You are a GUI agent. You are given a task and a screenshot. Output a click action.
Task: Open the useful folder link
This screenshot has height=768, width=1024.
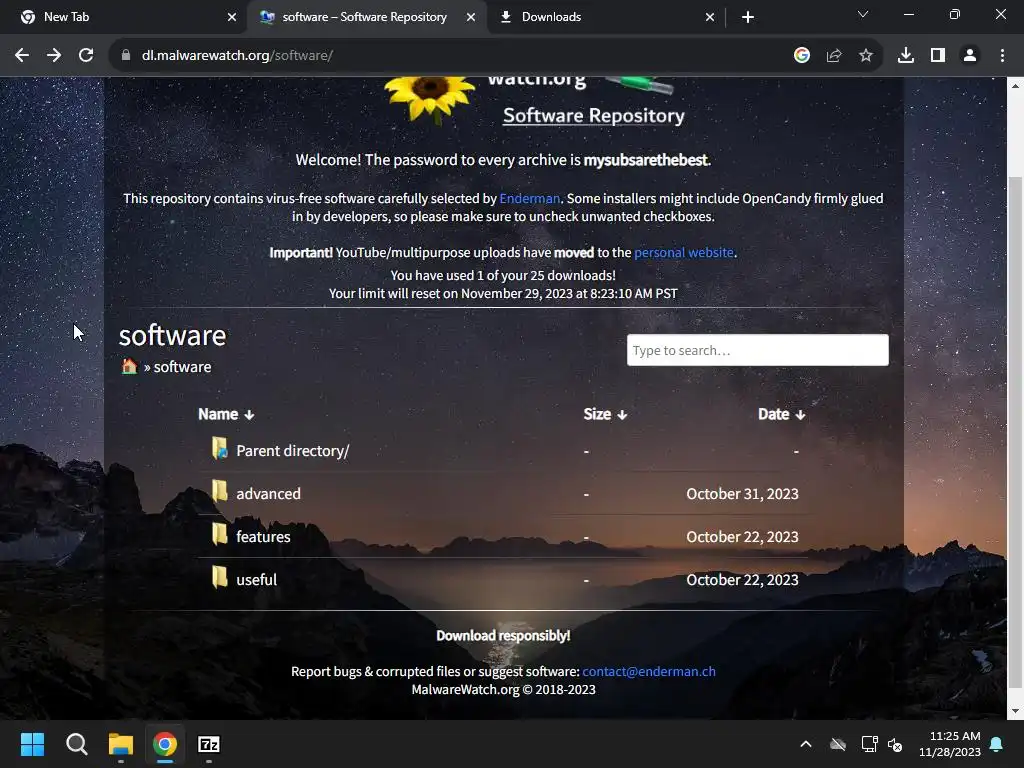click(x=257, y=580)
